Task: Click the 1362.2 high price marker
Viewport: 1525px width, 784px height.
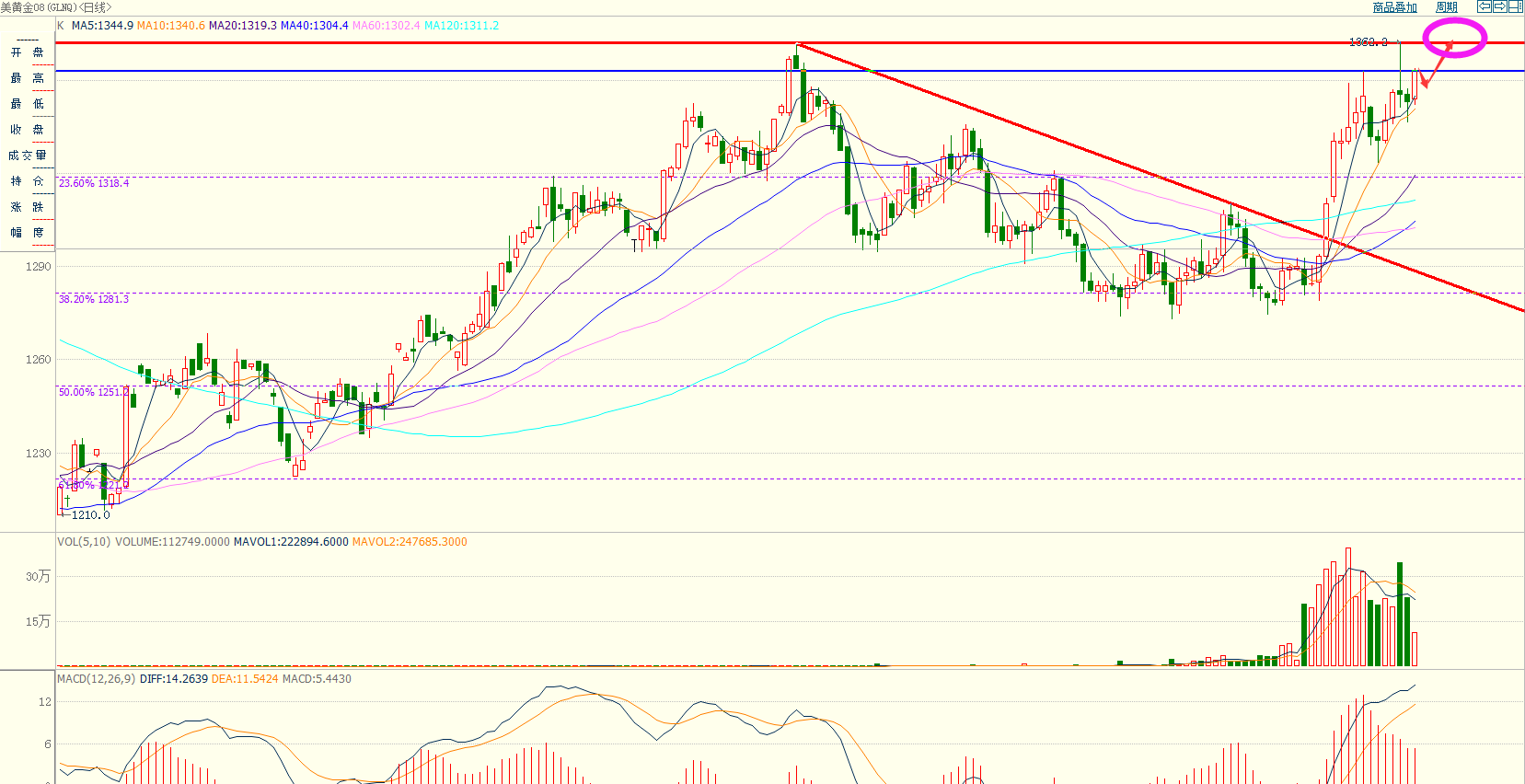Action: click(1368, 42)
